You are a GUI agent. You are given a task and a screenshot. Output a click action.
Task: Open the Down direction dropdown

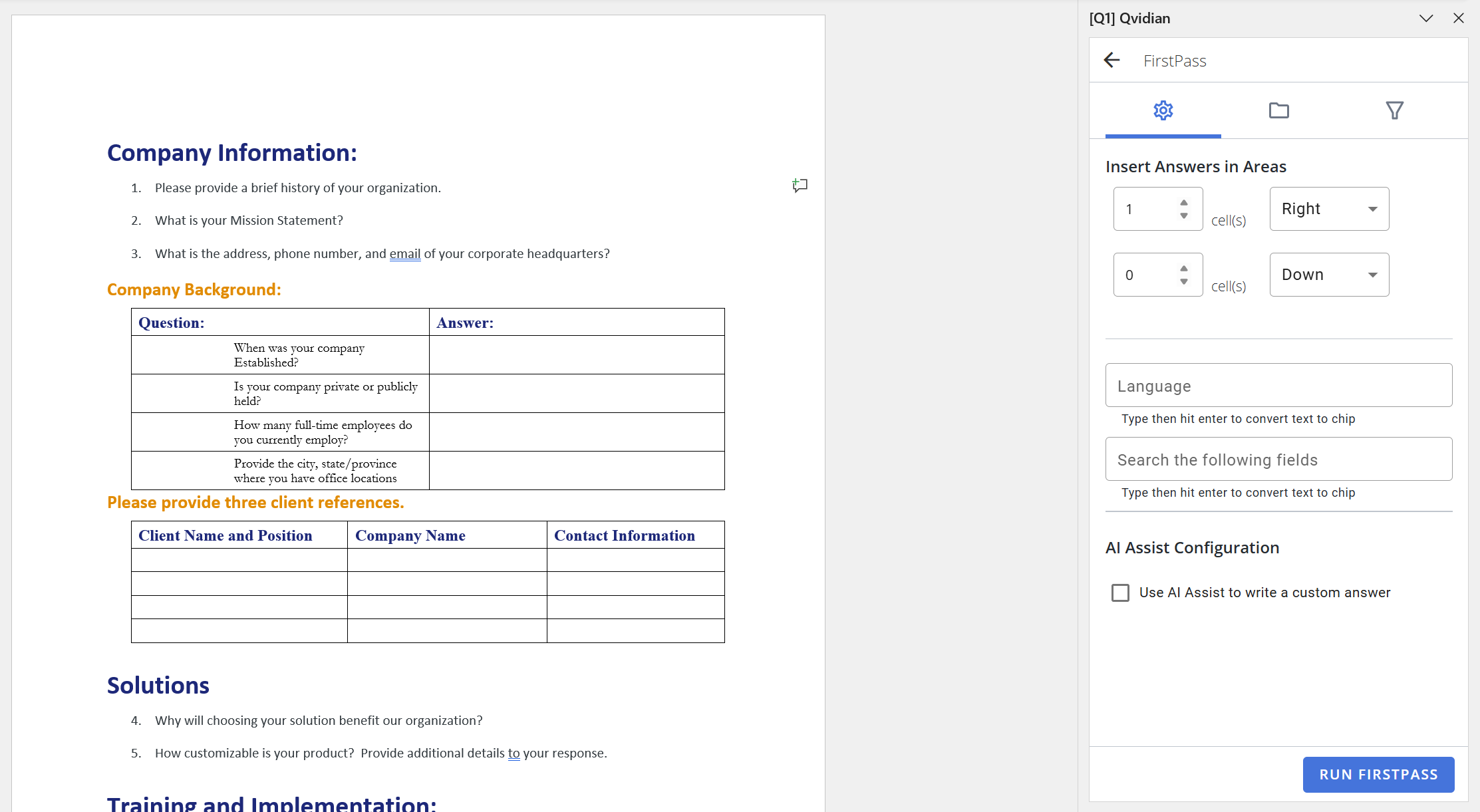[x=1328, y=275]
